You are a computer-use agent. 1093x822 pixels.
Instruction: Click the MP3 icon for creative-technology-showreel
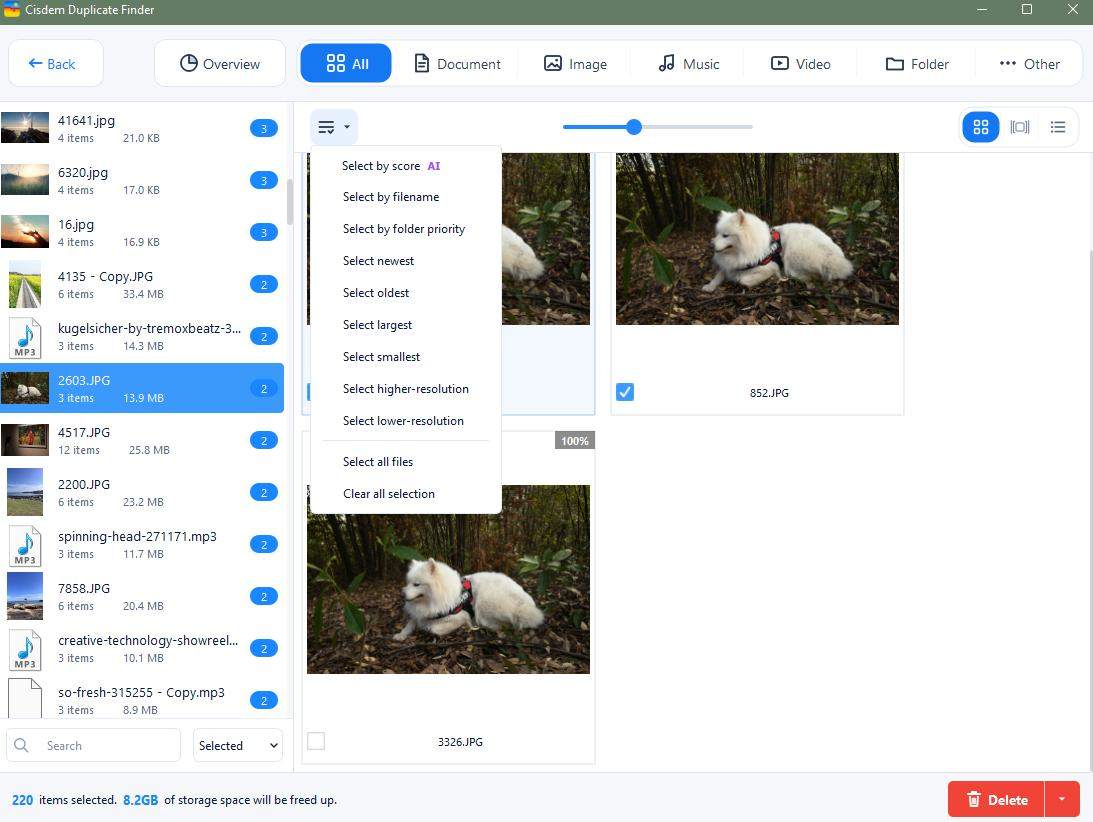25,649
